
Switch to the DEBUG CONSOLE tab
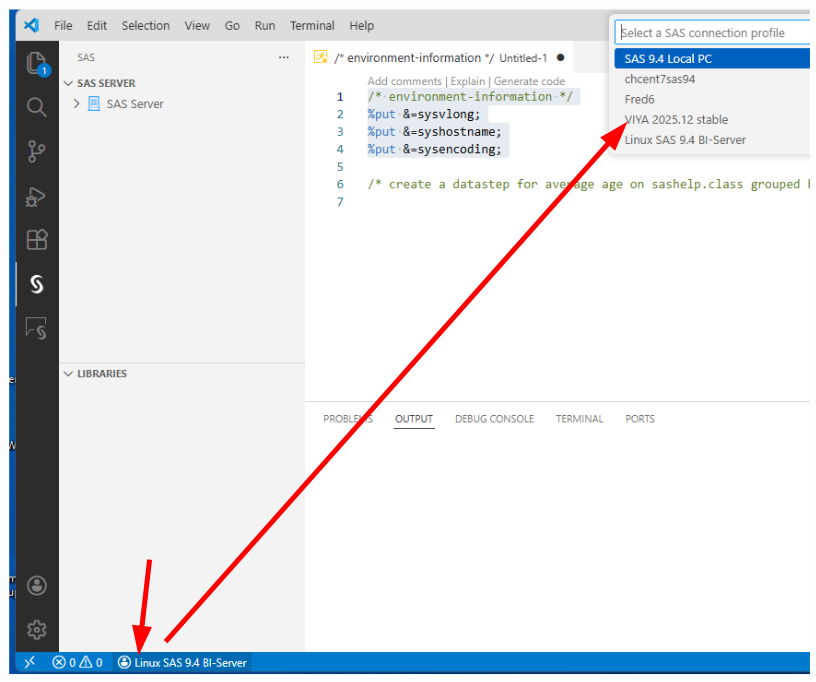point(494,419)
